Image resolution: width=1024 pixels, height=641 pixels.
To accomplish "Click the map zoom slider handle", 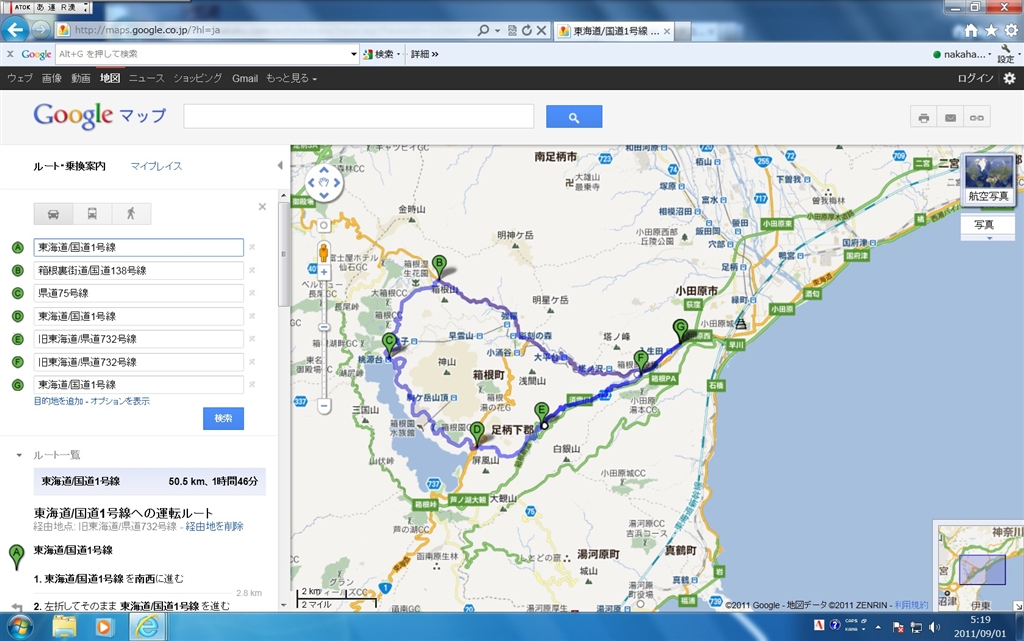I will pyautogui.click(x=324, y=327).
